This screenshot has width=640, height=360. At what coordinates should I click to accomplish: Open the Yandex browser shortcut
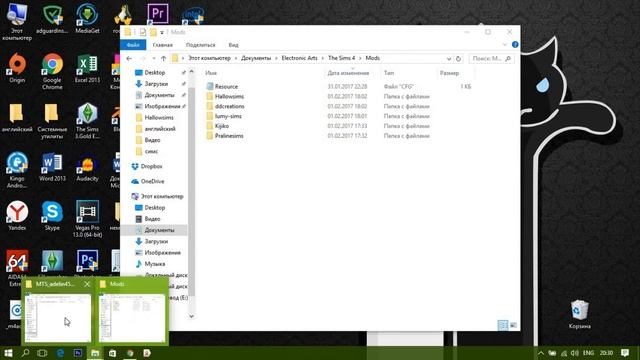coord(17,216)
